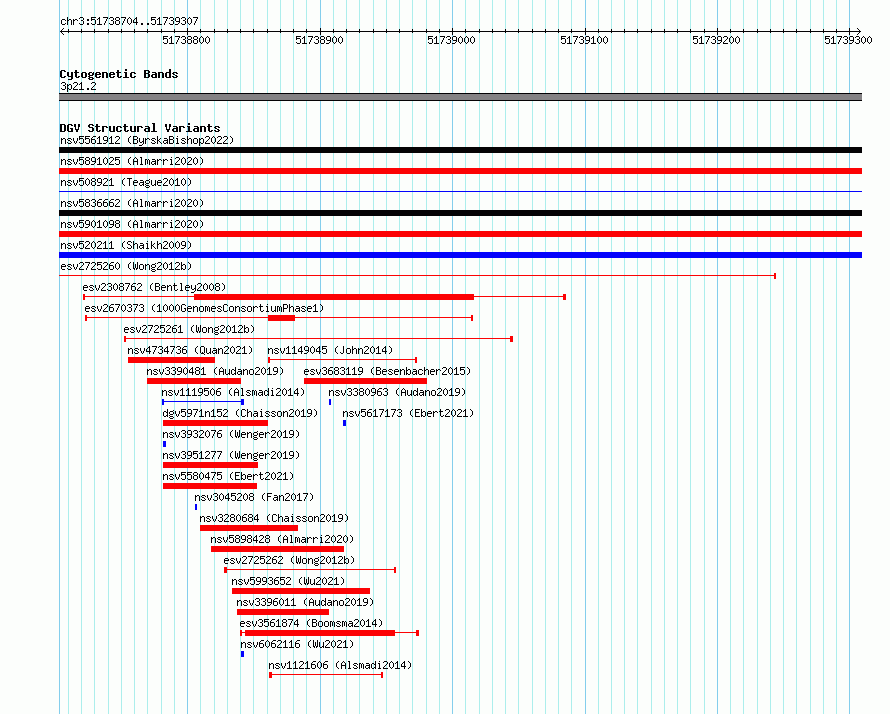Viewport: 890px width, 714px height.
Task: Click the red bar under nsv5891025
Action: 460,171
